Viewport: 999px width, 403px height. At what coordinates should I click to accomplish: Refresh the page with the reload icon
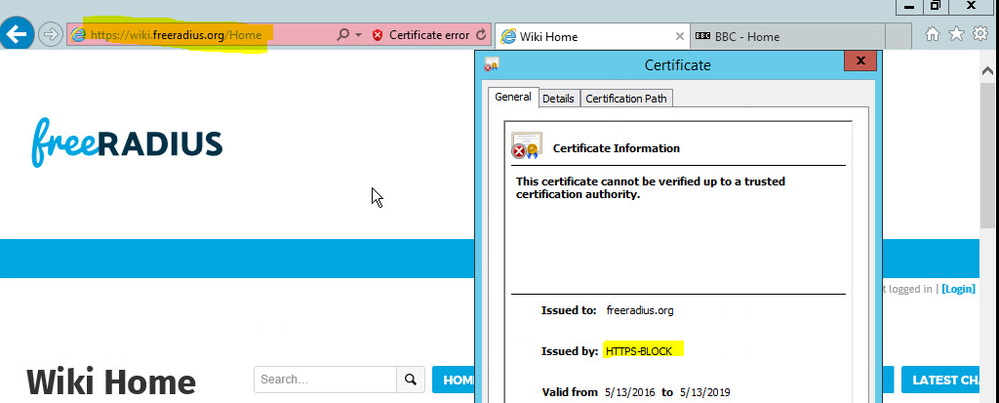[x=481, y=35]
